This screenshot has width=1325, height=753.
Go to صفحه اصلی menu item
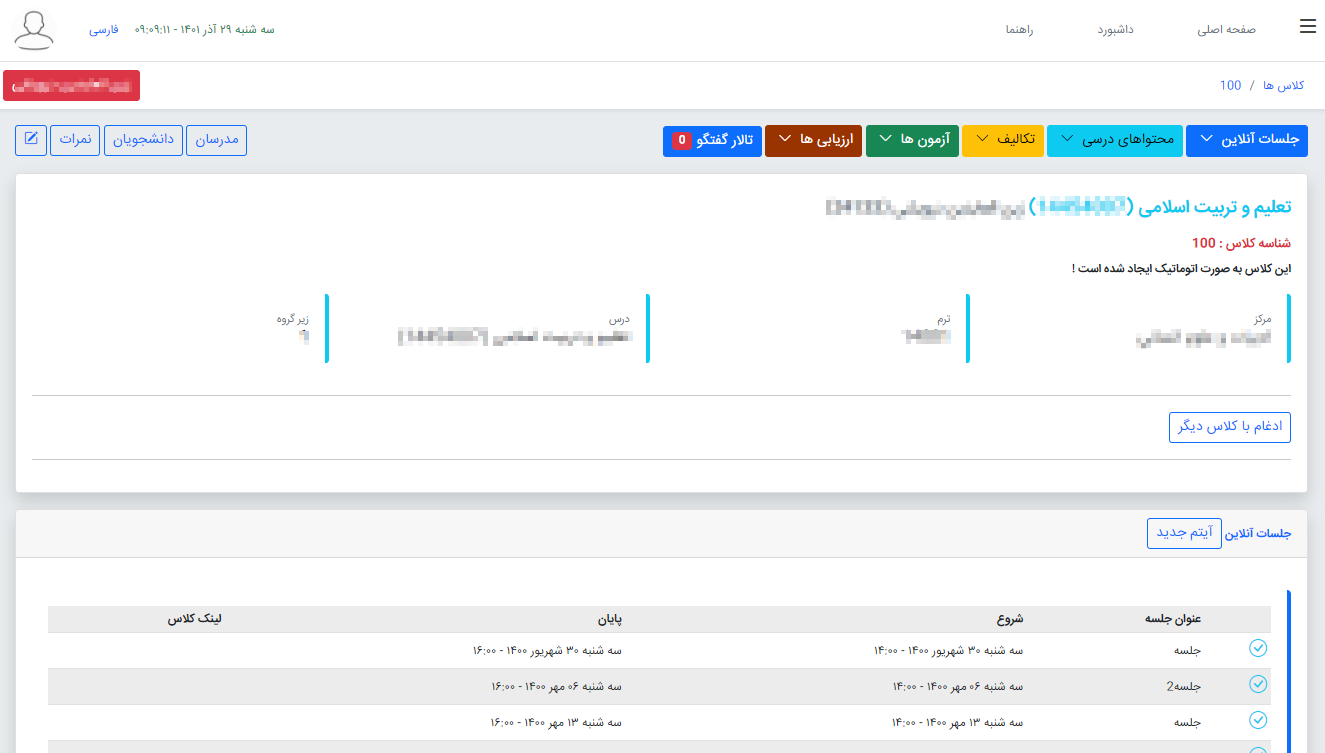[1226, 30]
